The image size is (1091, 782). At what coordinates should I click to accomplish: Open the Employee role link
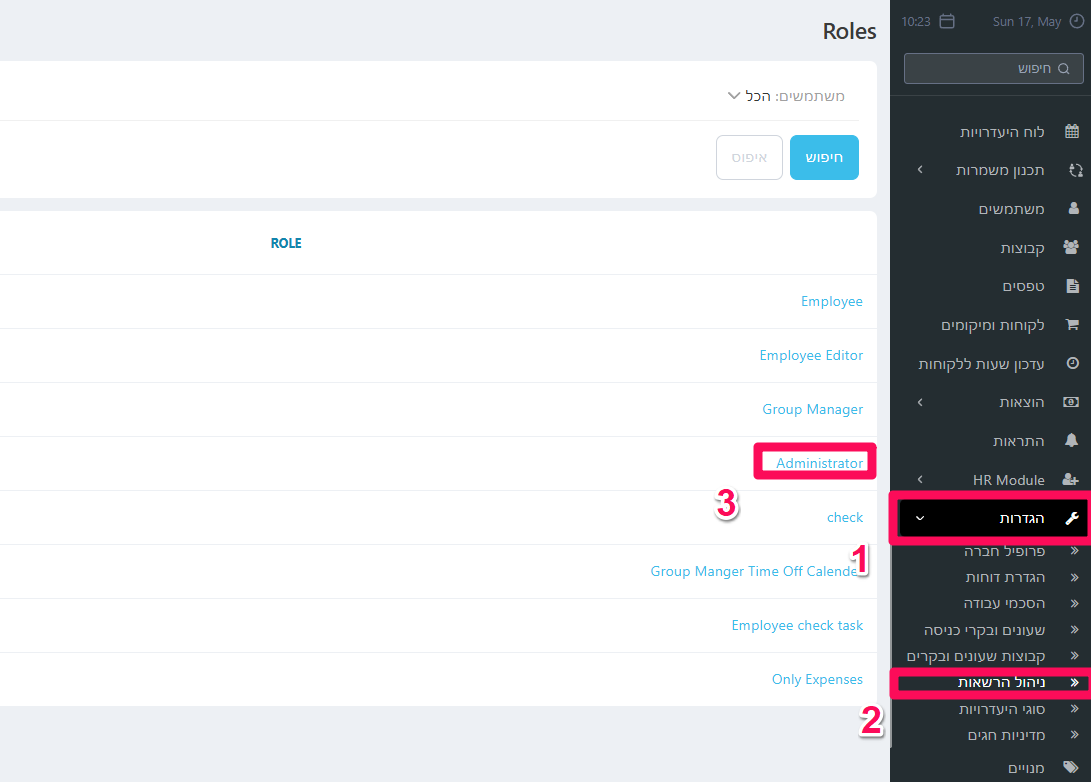pos(831,301)
